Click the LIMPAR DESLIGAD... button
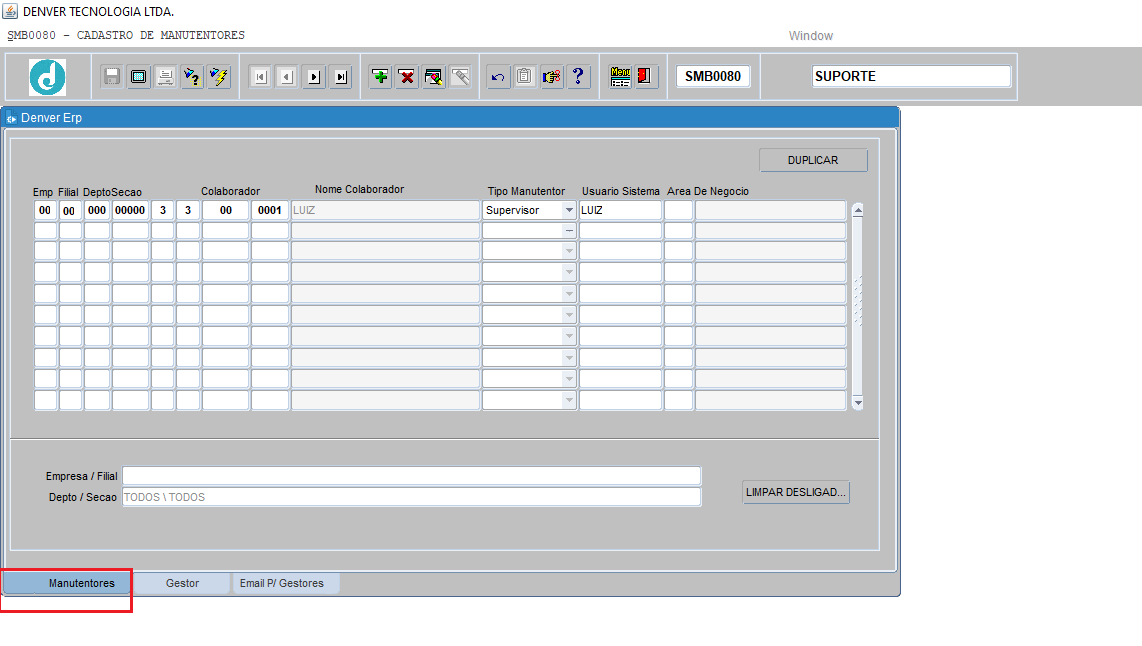1142x646 pixels. point(796,492)
